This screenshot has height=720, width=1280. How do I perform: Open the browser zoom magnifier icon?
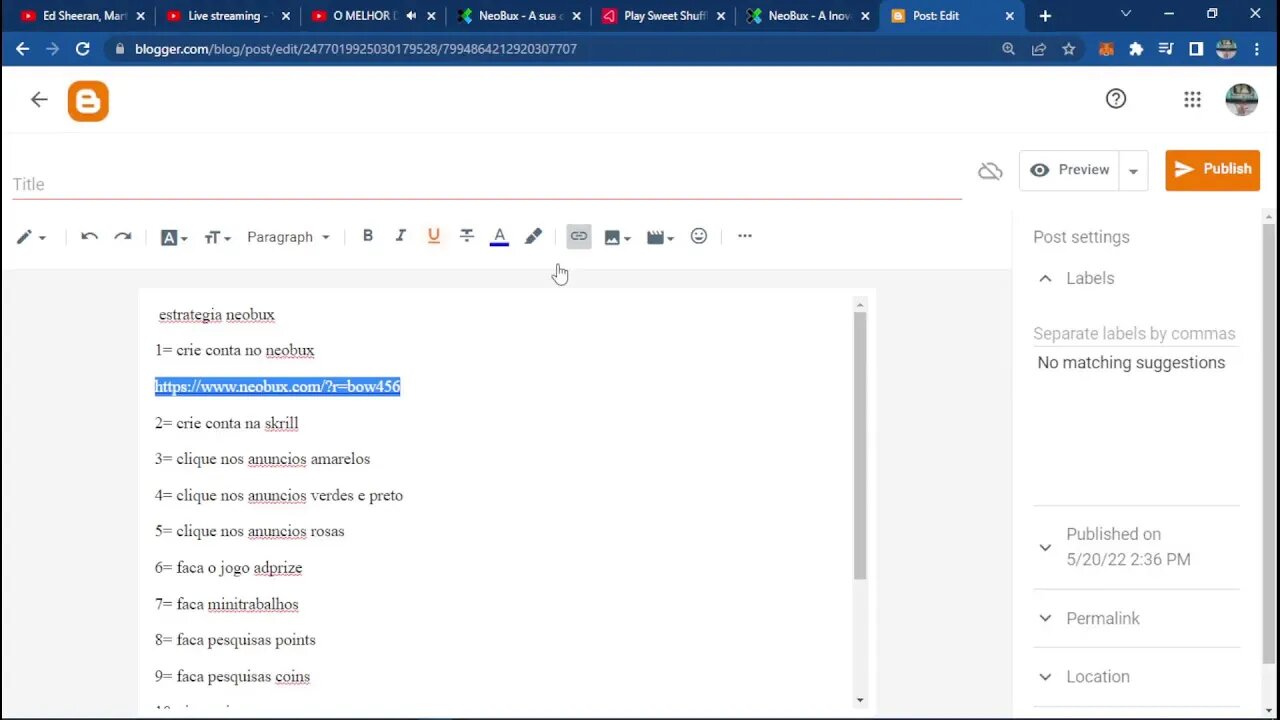[x=1008, y=49]
